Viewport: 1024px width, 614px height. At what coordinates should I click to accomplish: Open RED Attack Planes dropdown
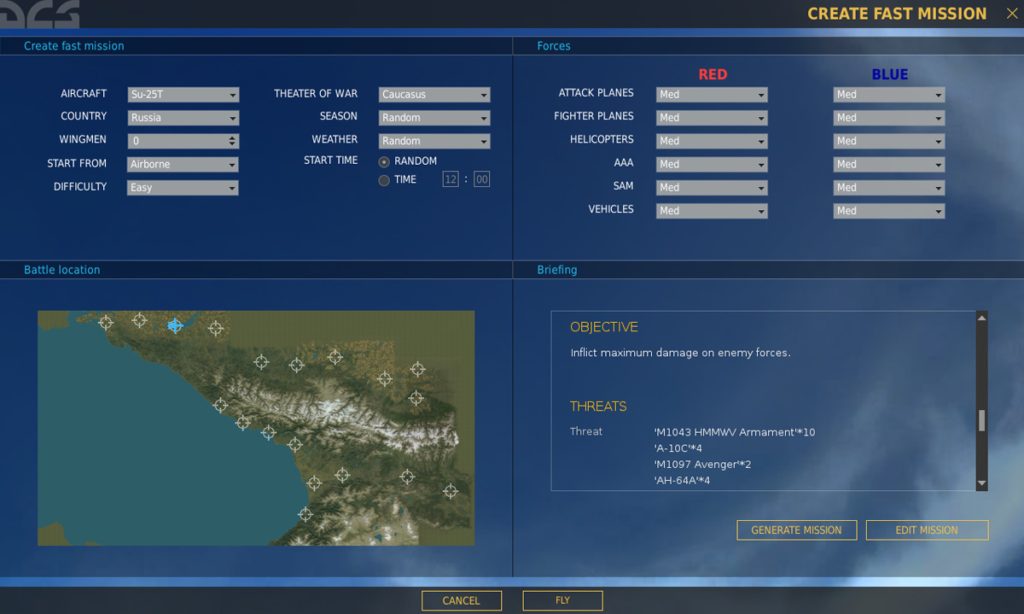point(712,95)
